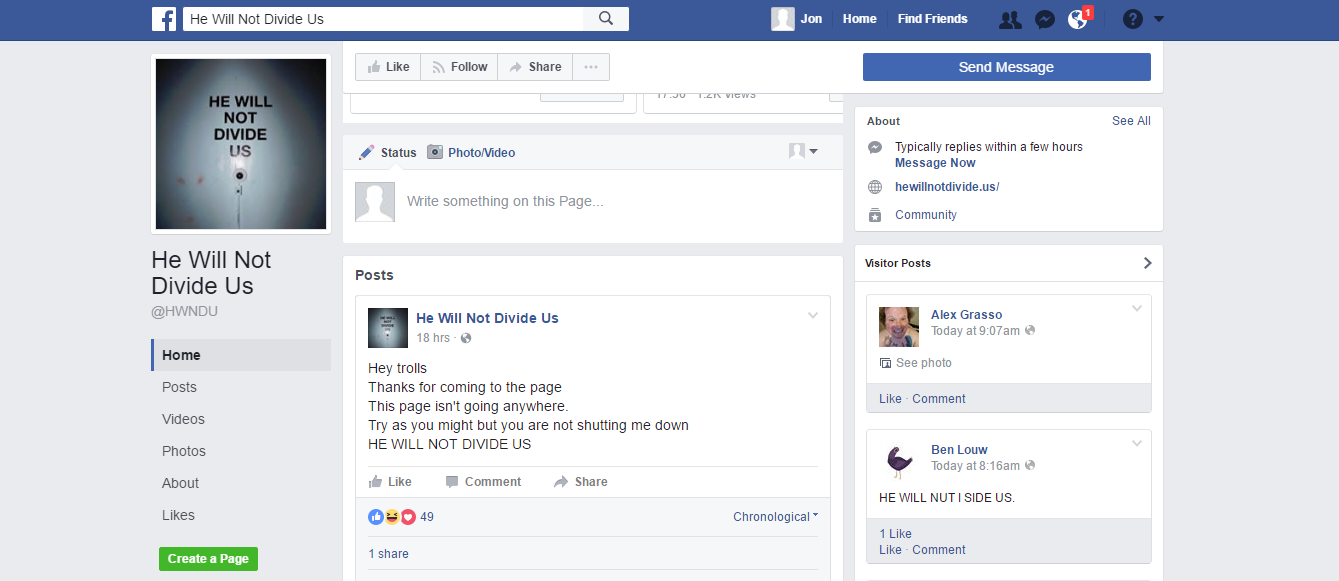Open the Quick Help question mark icon
1339x581 pixels.
(x=1132, y=19)
